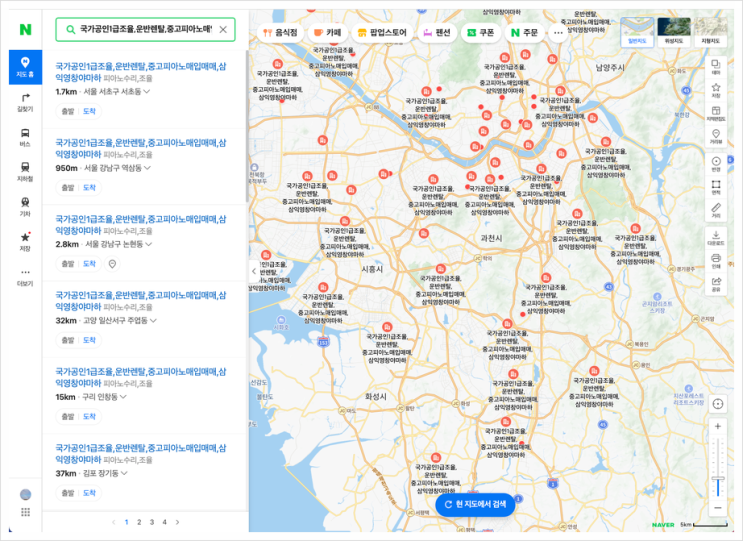Zoom in with the plus button
The width and height of the screenshot is (743, 541).
click(717, 426)
